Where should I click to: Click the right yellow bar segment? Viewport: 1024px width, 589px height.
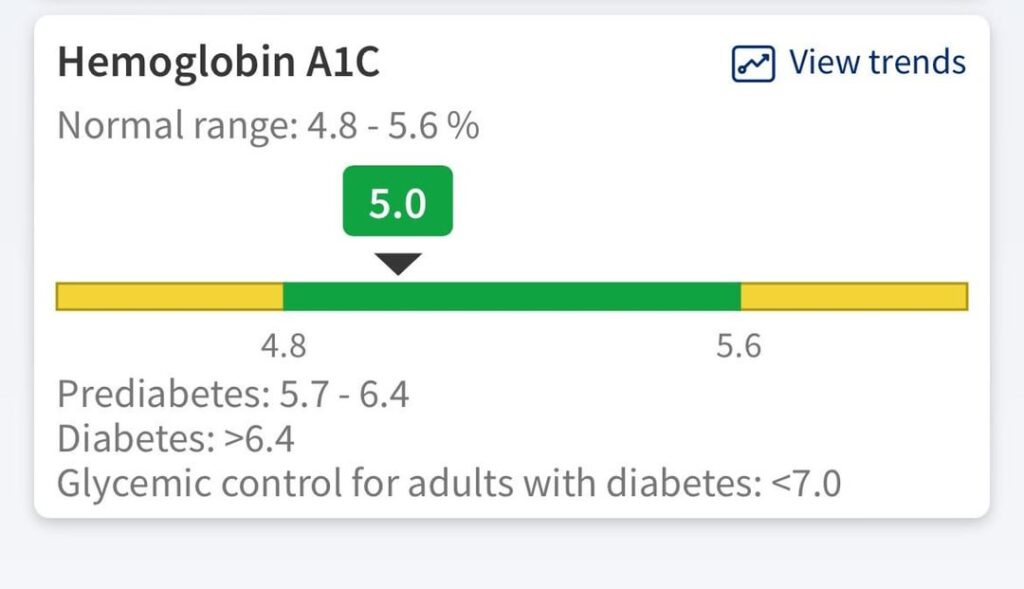click(x=855, y=294)
